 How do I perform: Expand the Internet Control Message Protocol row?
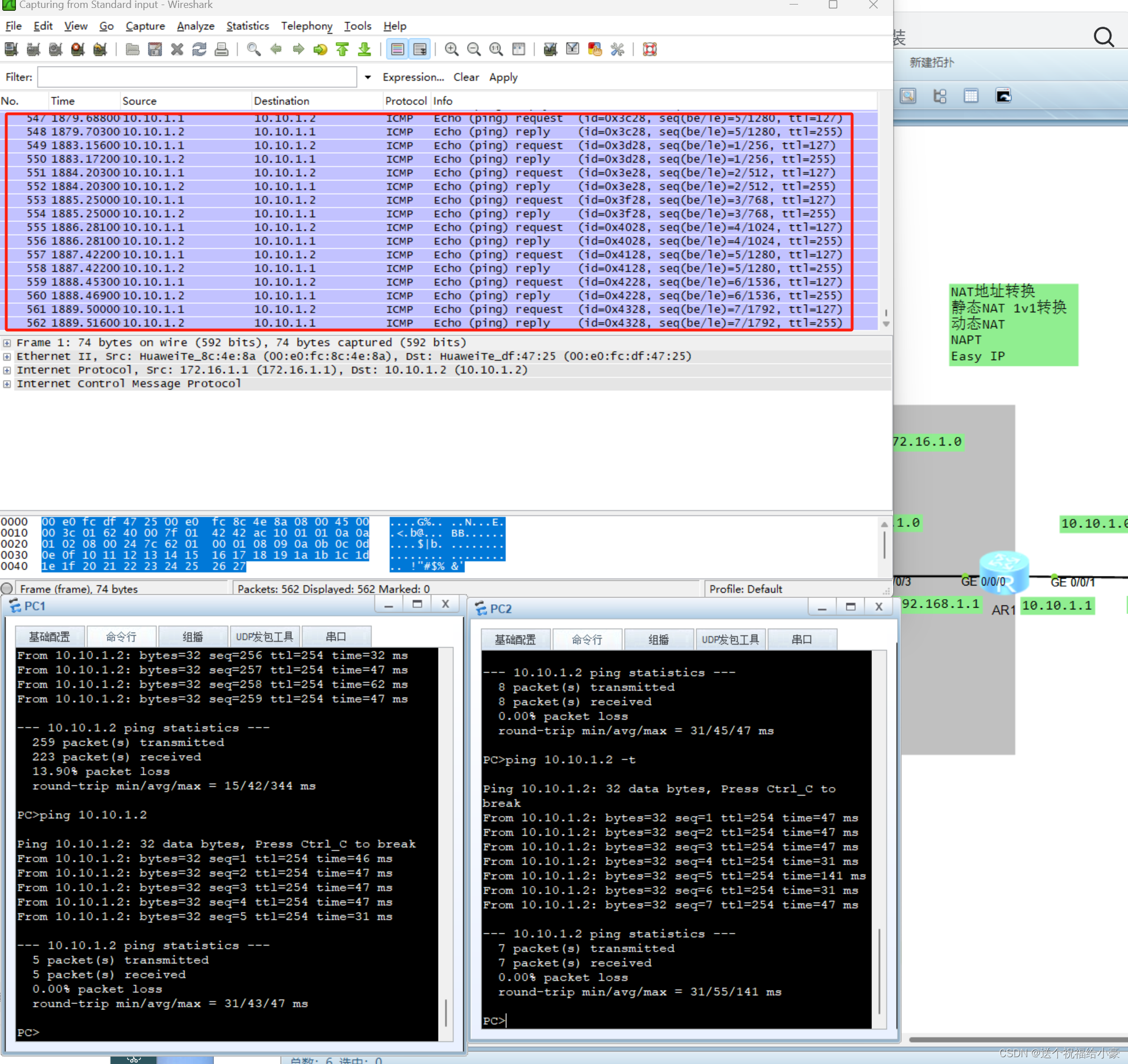point(7,384)
